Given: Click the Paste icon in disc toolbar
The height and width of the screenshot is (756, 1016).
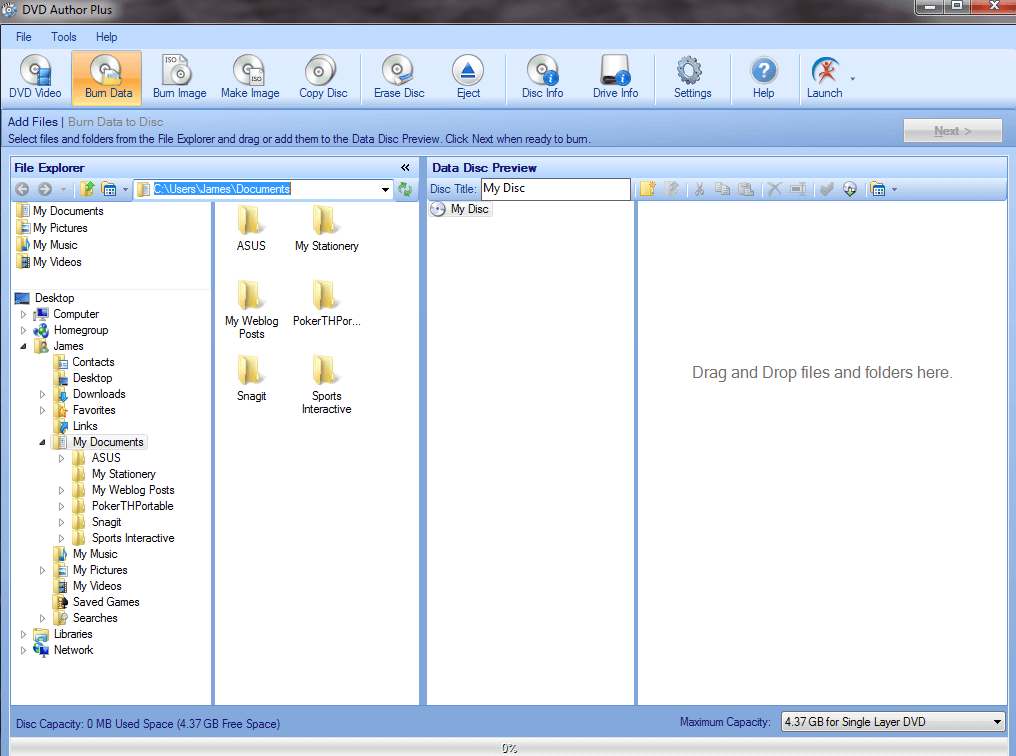Looking at the screenshot, I should pyautogui.click(x=746, y=189).
